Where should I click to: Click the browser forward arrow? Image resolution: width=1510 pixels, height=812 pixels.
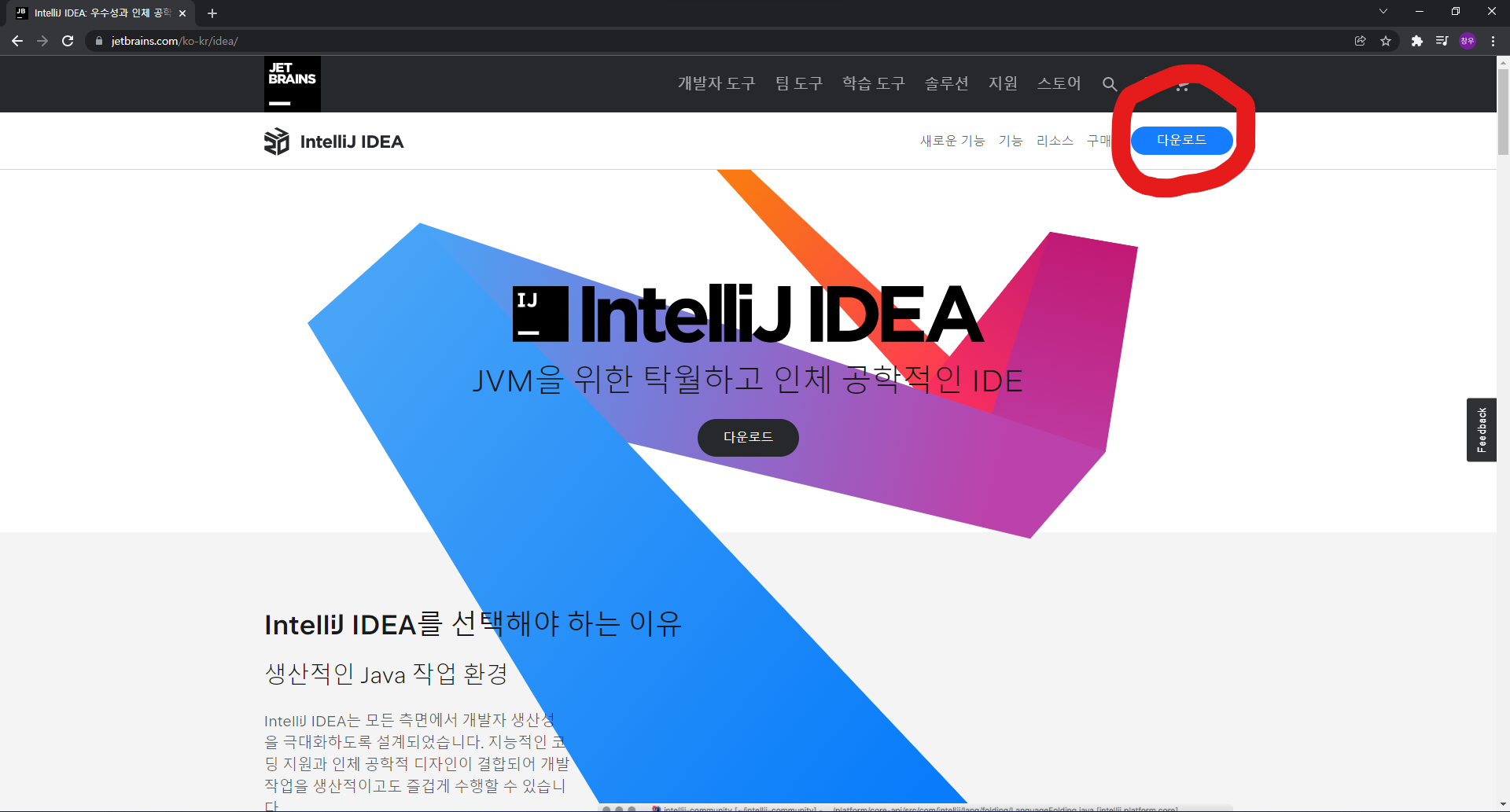(42, 41)
